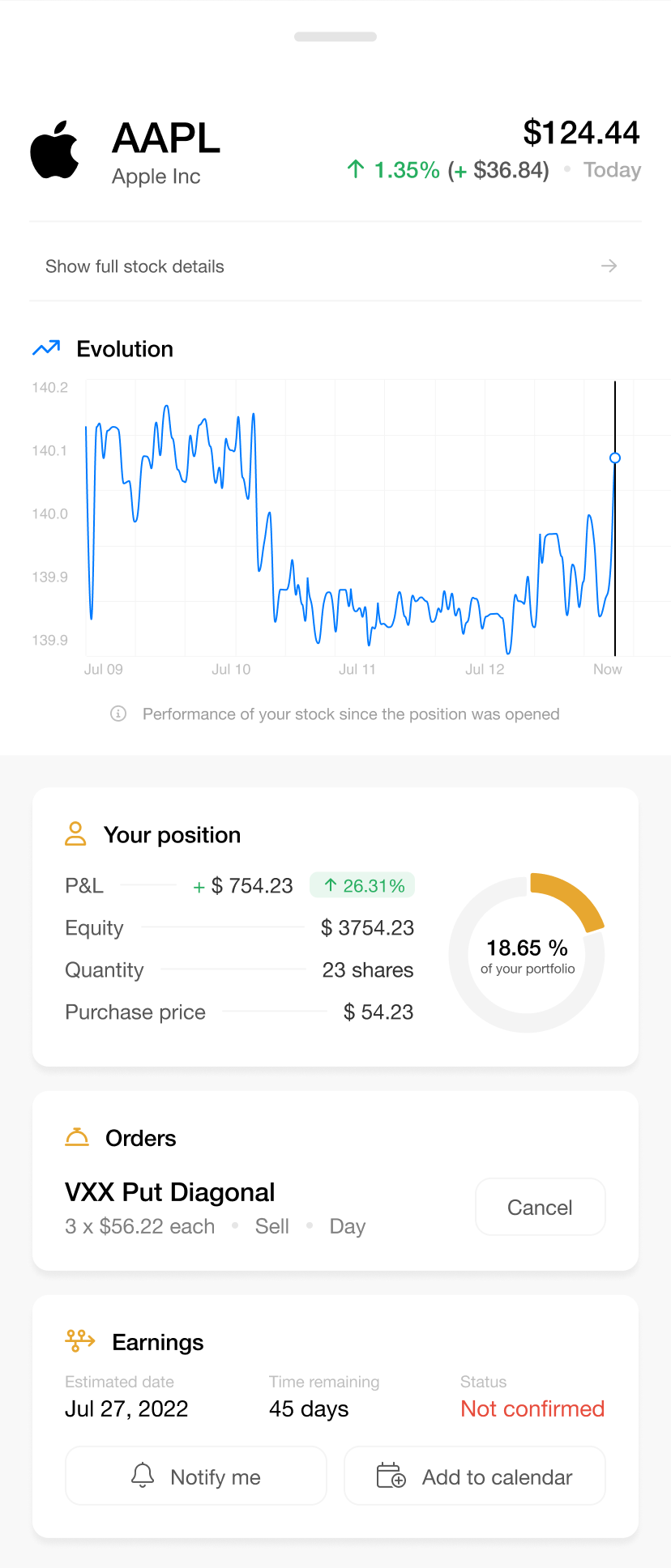Cancel the VXX Put Diagonal order
This screenshot has width=671, height=1568.
[540, 1207]
